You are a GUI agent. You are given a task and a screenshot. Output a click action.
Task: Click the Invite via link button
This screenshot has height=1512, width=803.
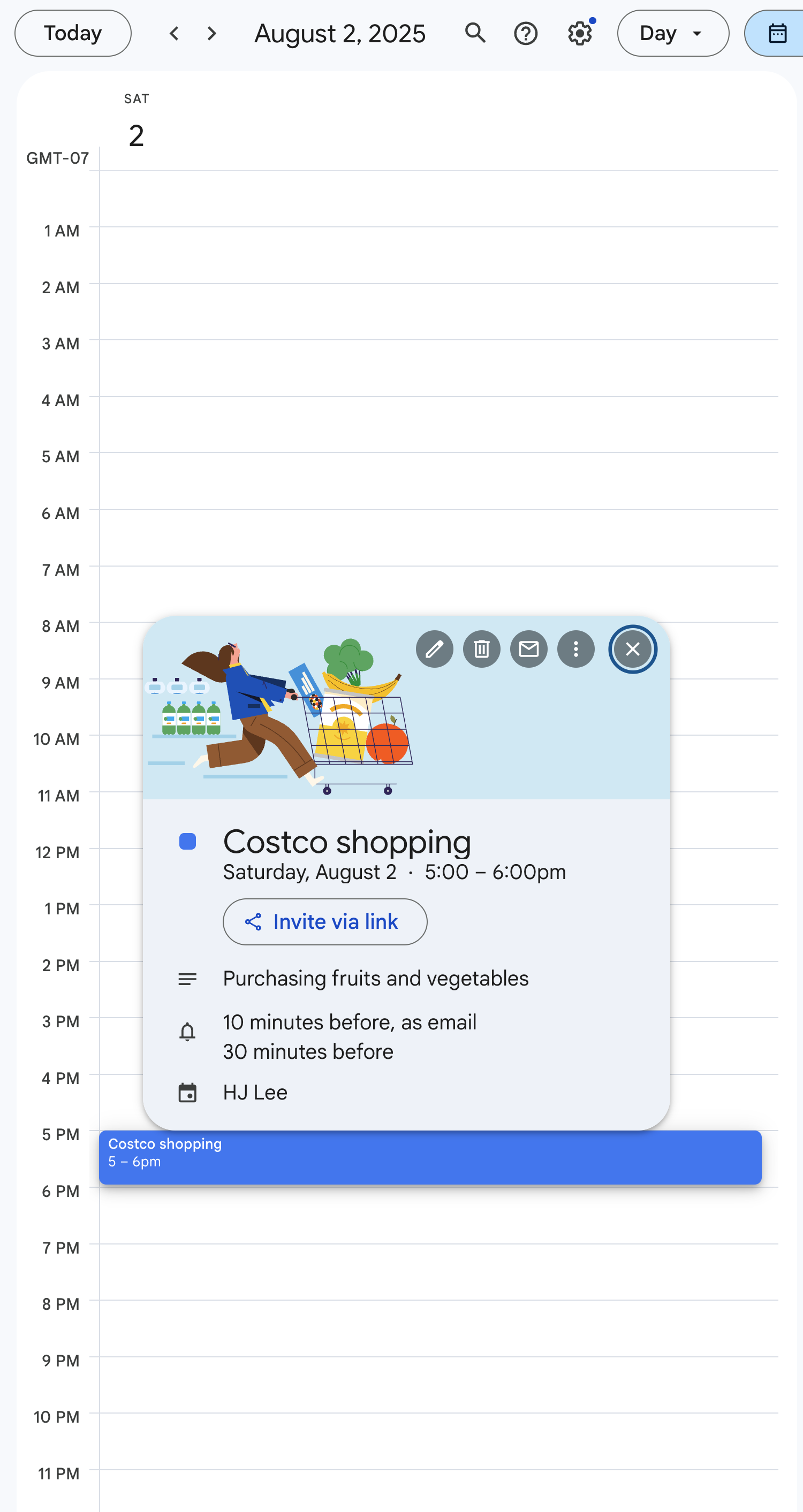tap(324, 921)
